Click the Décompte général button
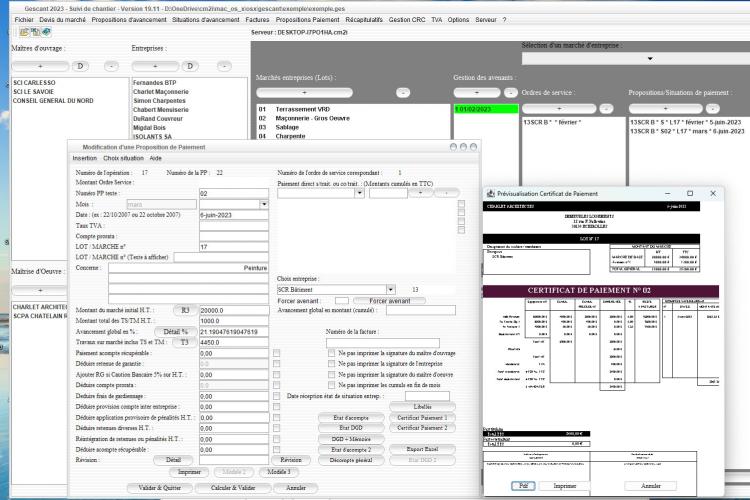Screen dimensions: 750x500 coord(351,460)
